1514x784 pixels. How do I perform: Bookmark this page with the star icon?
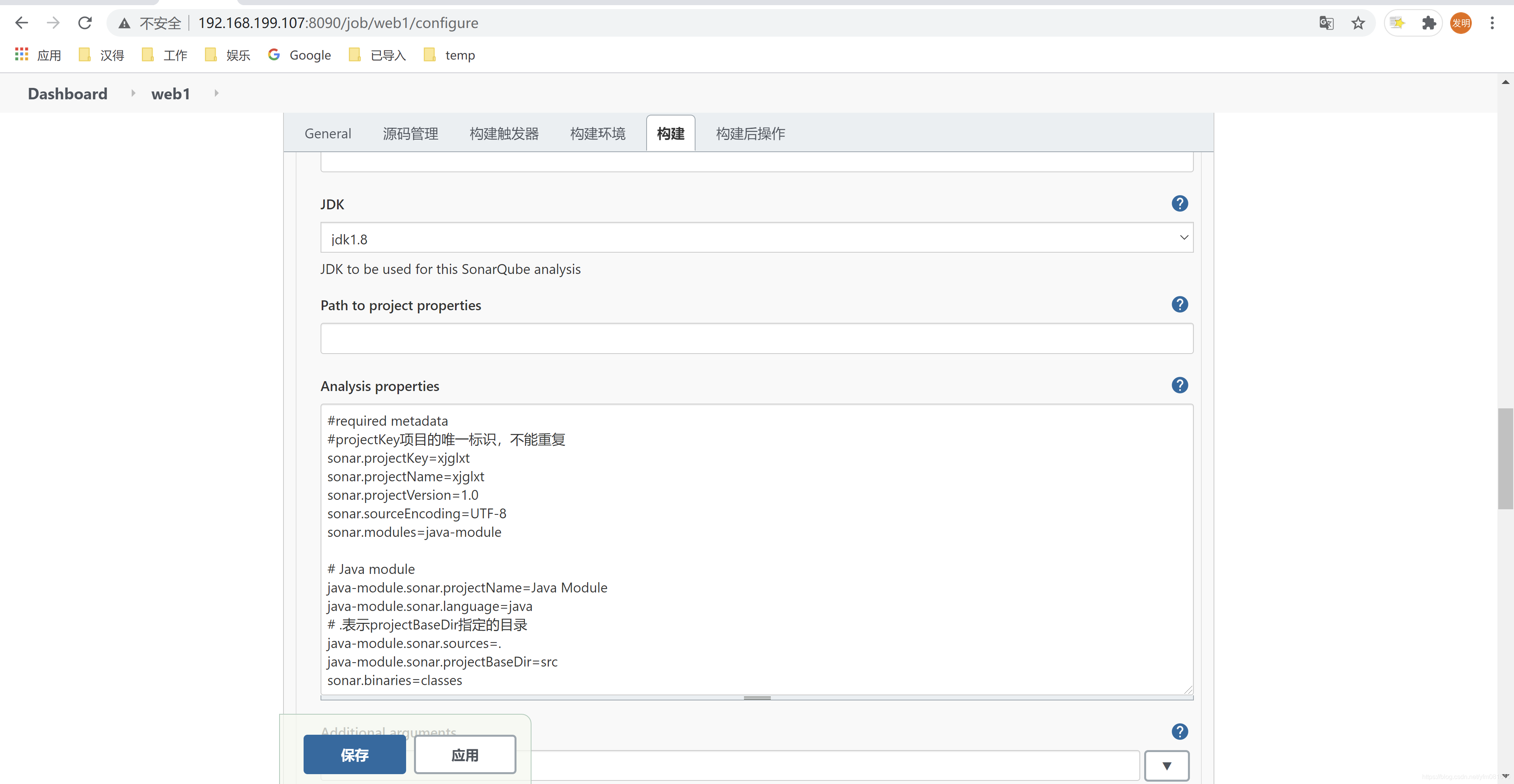(x=1357, y=24)
